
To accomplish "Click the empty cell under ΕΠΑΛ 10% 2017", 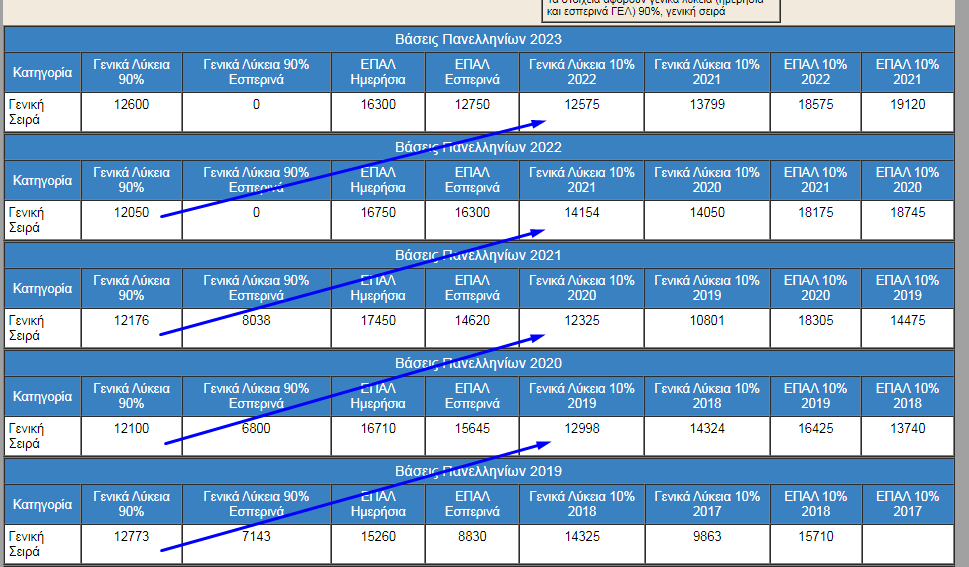I will 907,544.
